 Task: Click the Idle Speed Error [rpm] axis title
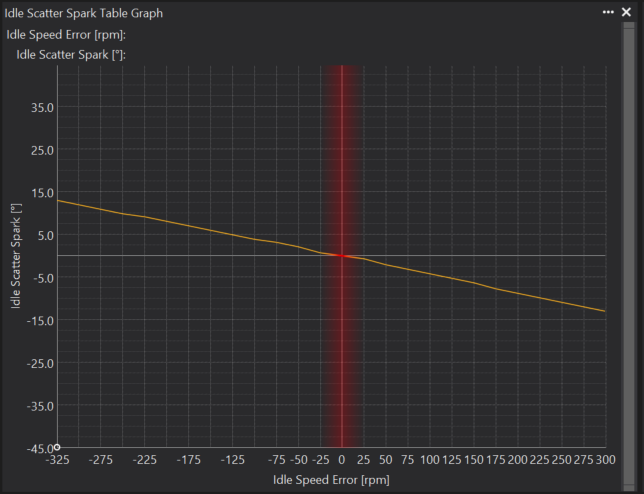pos(331,480)
